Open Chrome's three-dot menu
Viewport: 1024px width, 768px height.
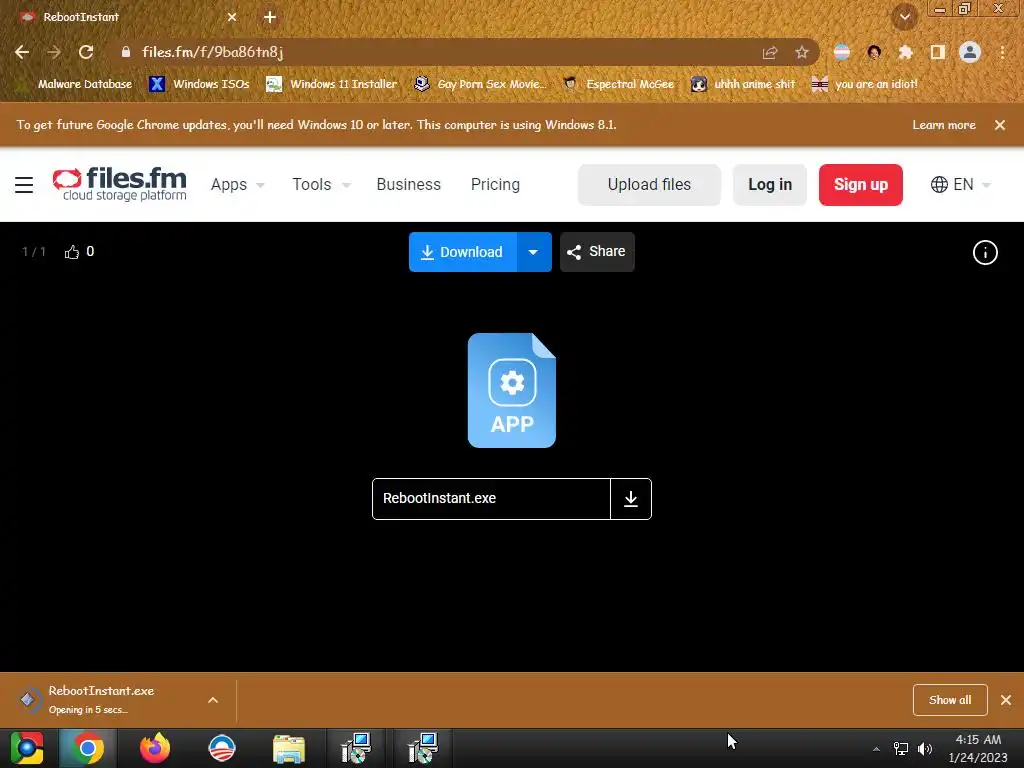click(1002, 52)
